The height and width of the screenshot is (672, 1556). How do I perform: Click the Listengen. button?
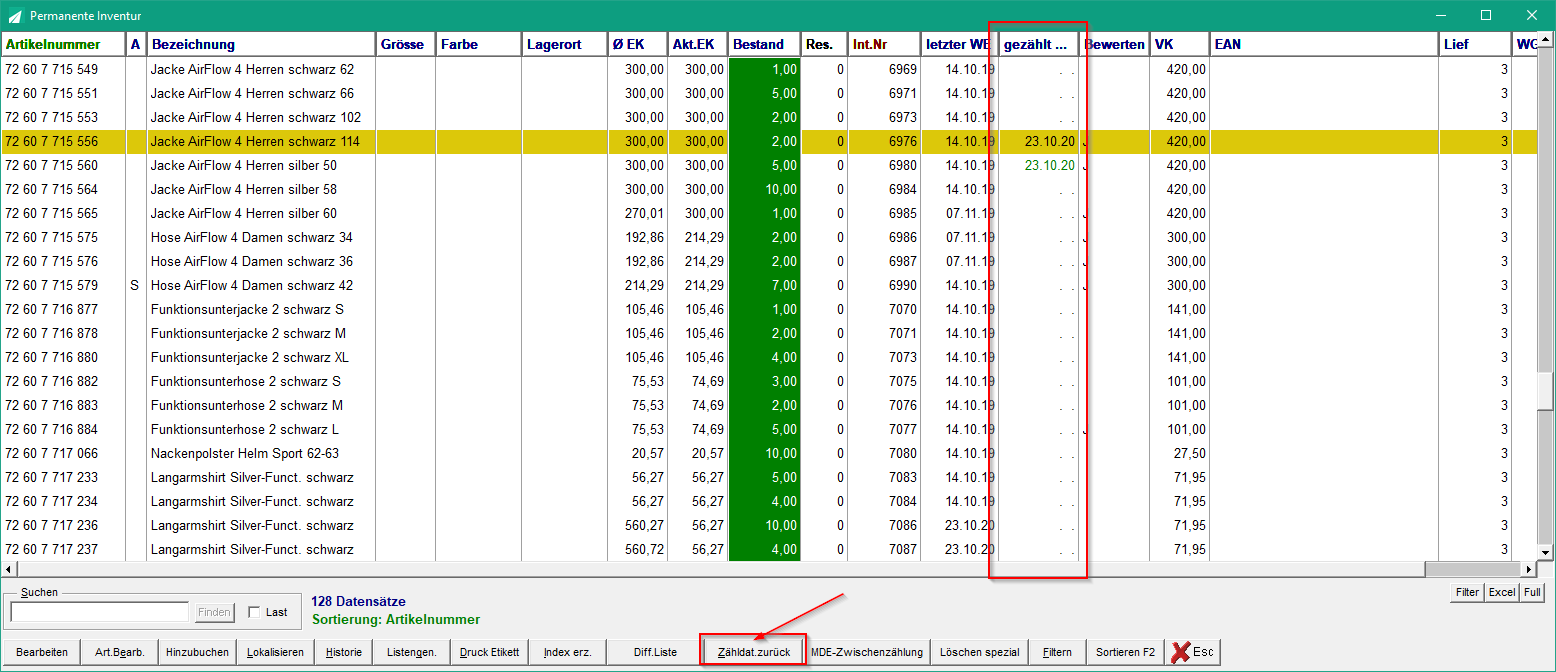(x=412, y=652)
